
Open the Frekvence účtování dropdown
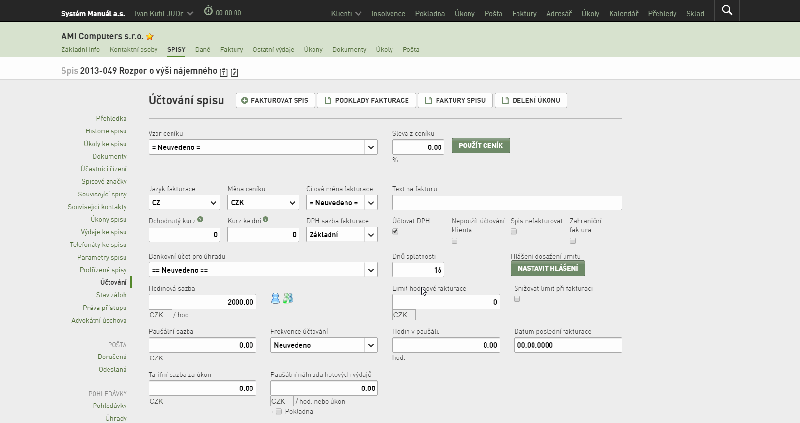[324, 345]
